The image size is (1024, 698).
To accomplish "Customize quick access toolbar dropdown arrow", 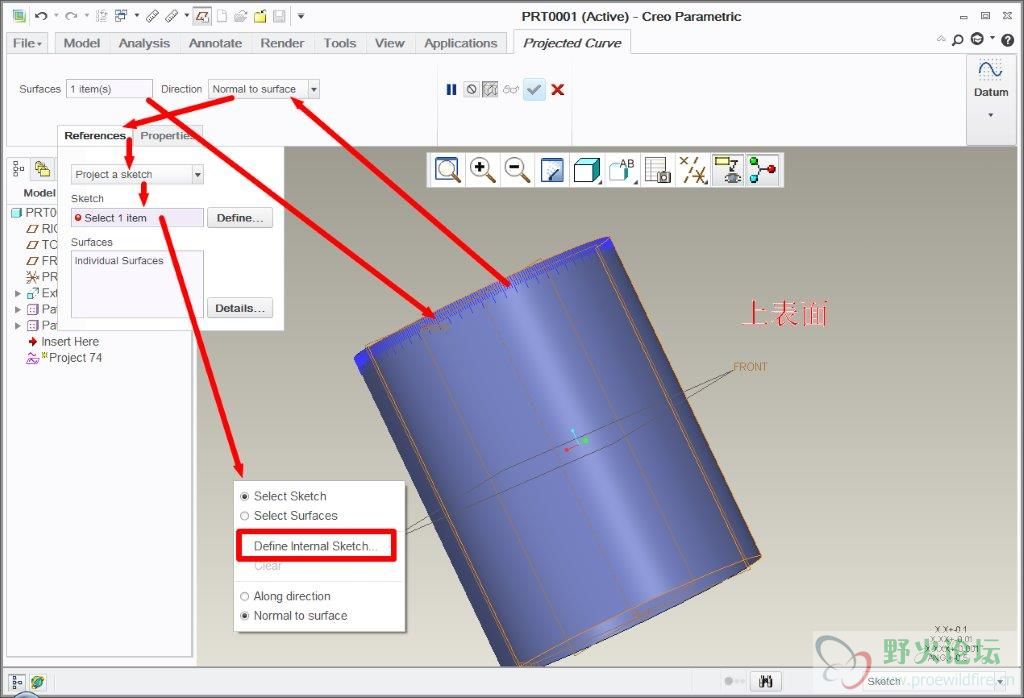I will click(x=301, y=16).
